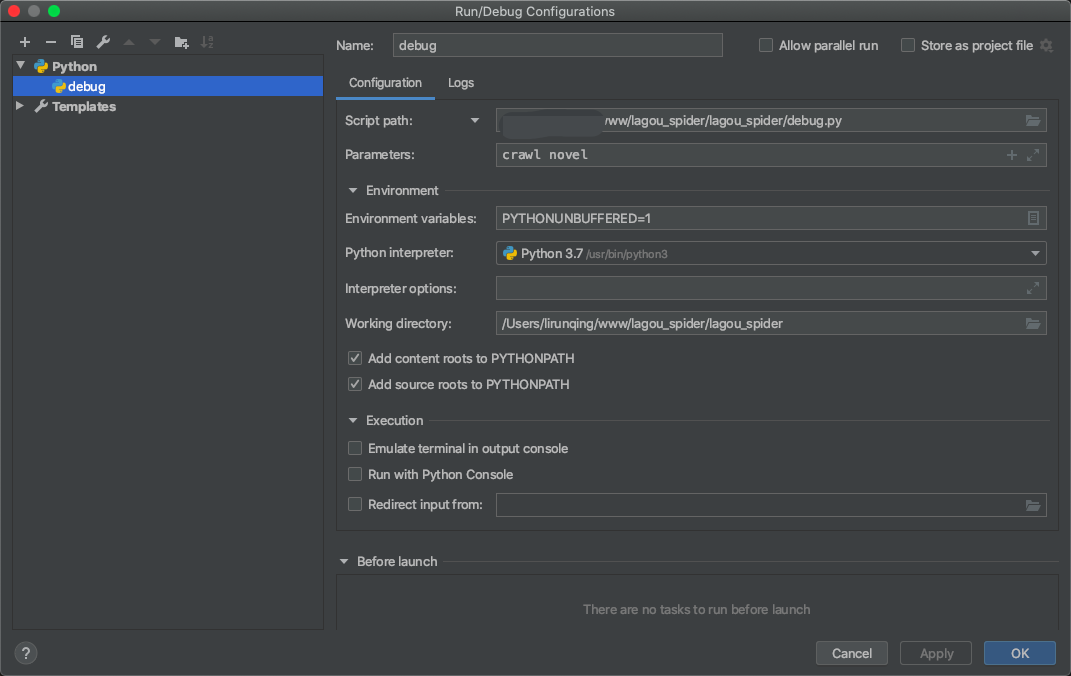Click the Cancel button
This screenshot has width=1071, height=676.
[851, 653]
